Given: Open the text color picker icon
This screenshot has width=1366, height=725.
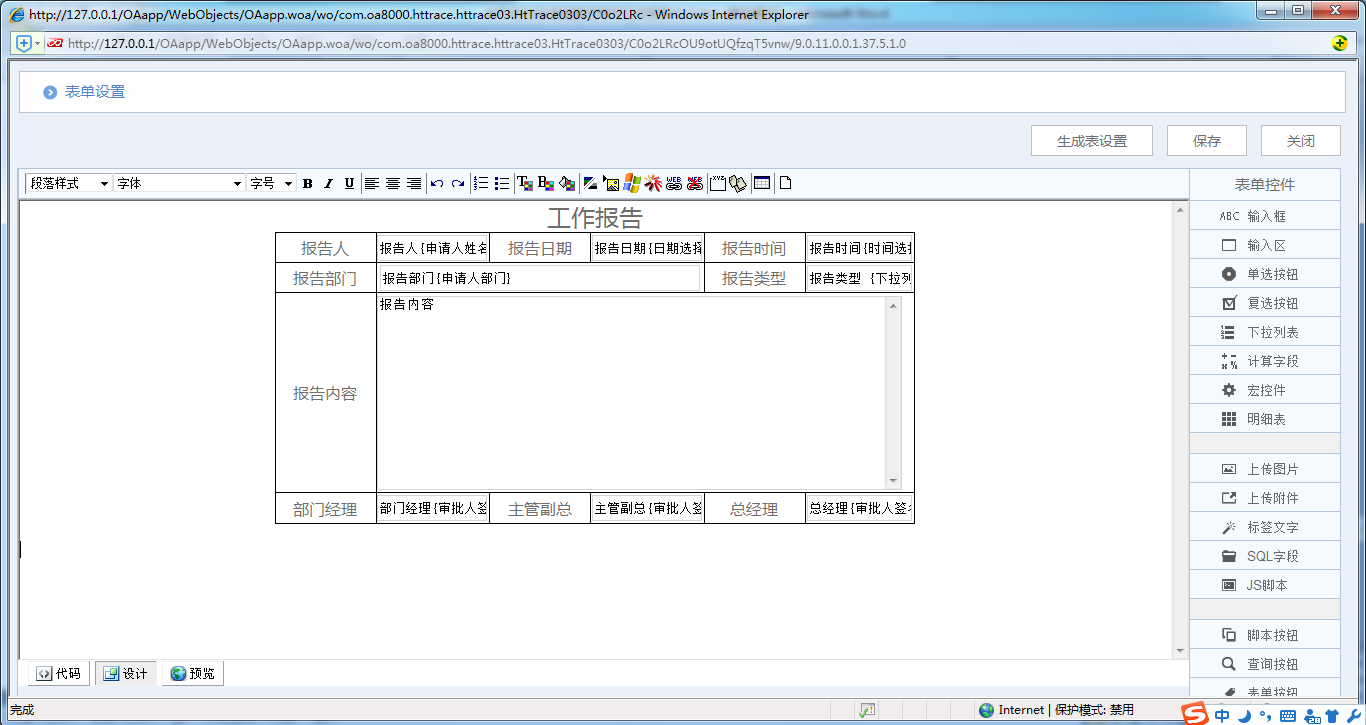Looking at the screenshot, I should [x=524, y=183].
